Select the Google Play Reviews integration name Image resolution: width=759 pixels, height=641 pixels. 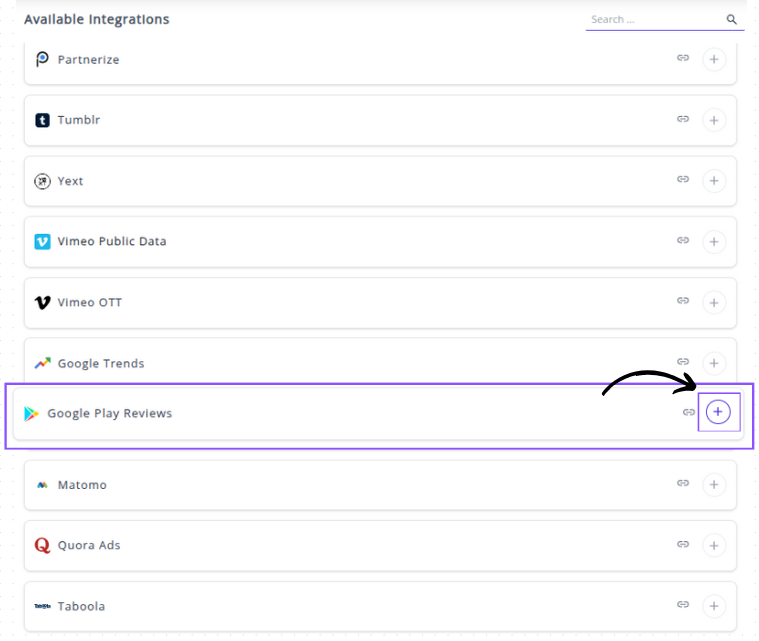(110, 413)
